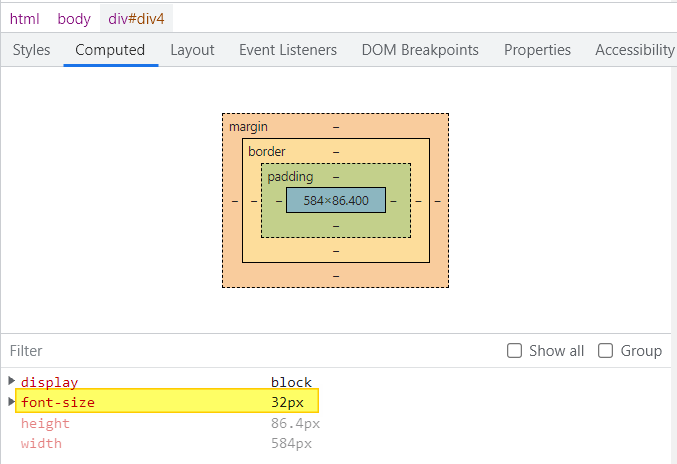Select the div#div4 breadcrumb element

(136, 19)
